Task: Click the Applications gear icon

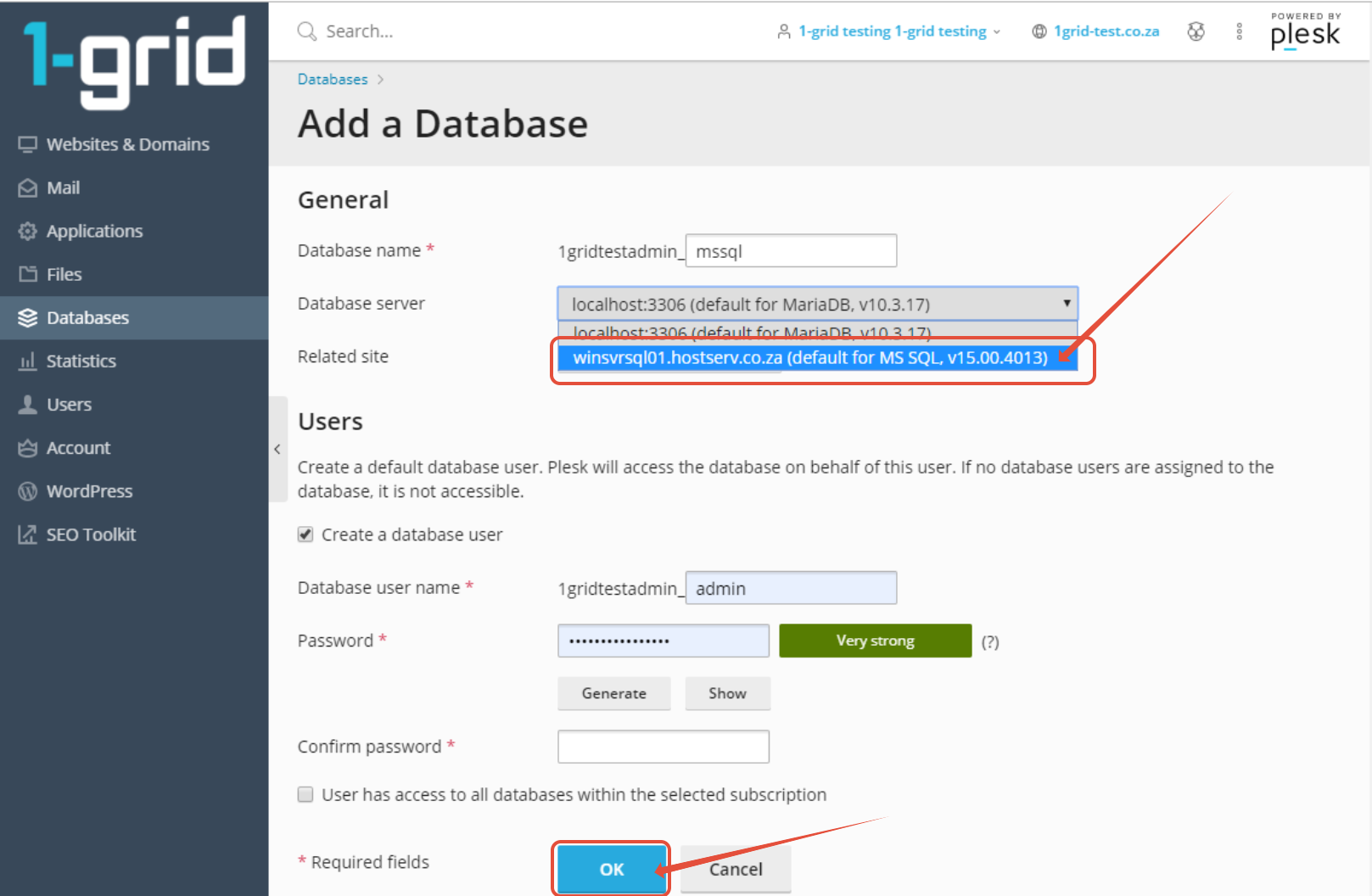Action: tap(28, 231)
